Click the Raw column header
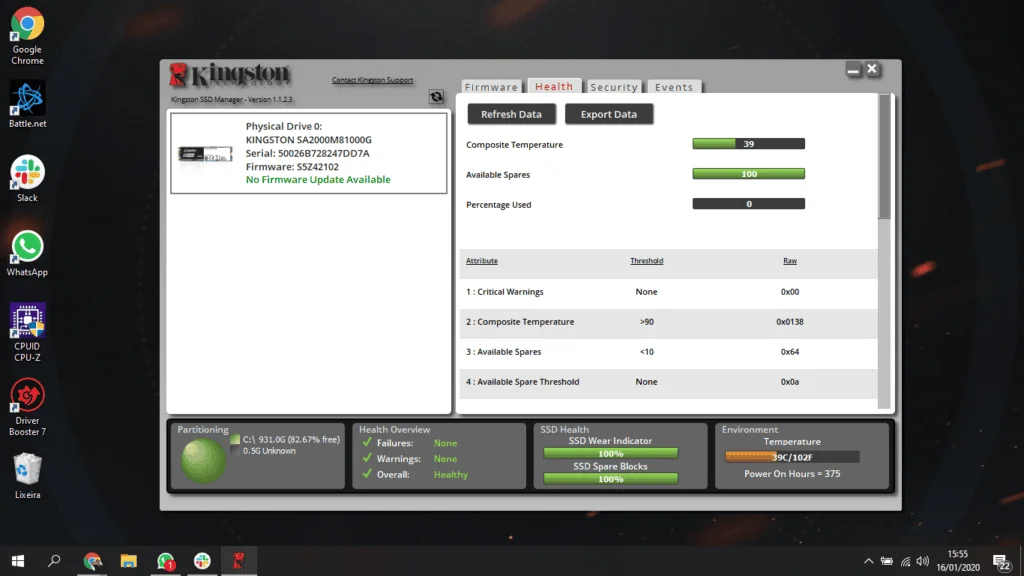1024x576 pixels. (x=790, y=261)
